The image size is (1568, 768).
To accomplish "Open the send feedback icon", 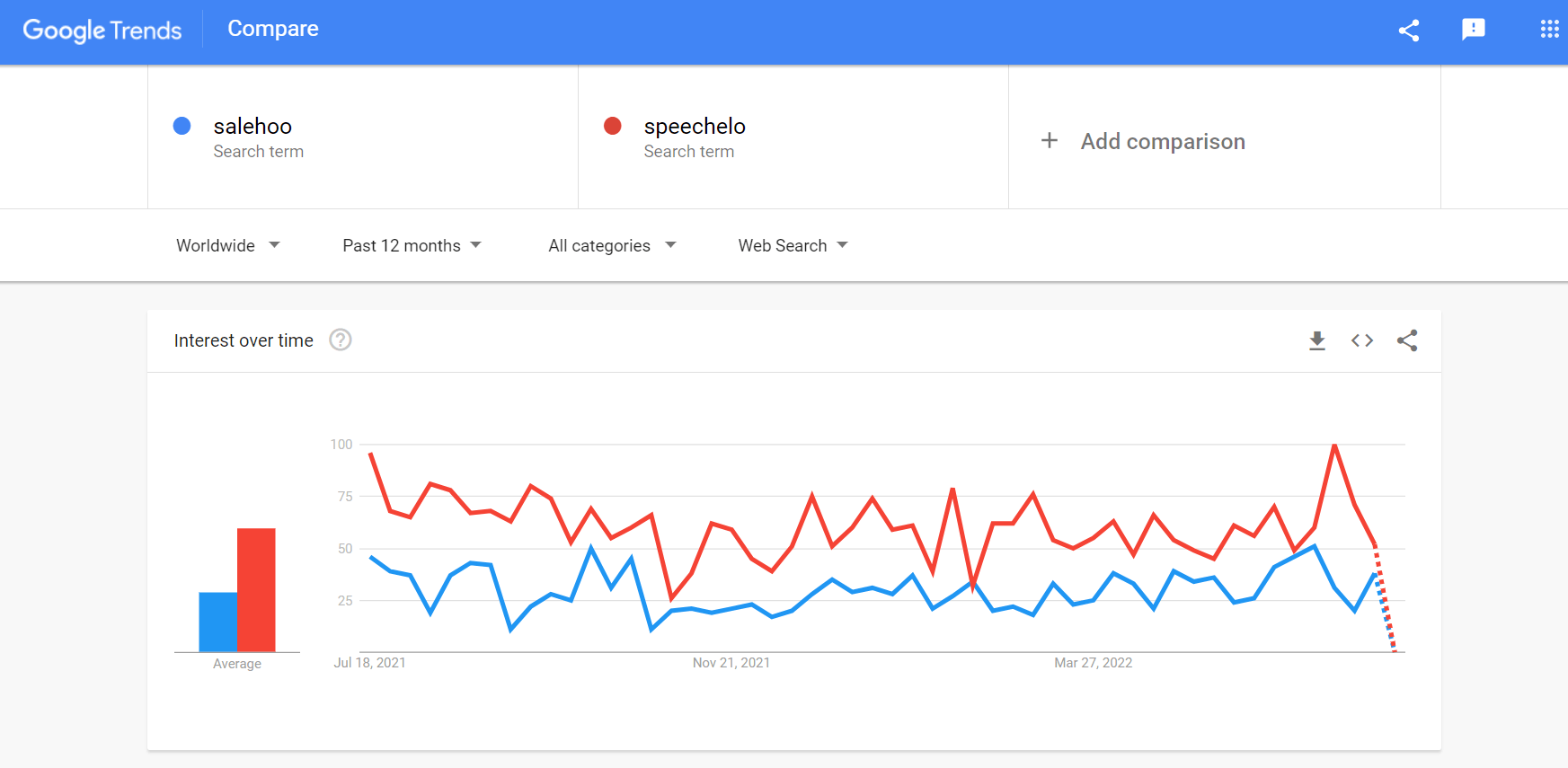I will [1473, 30].
